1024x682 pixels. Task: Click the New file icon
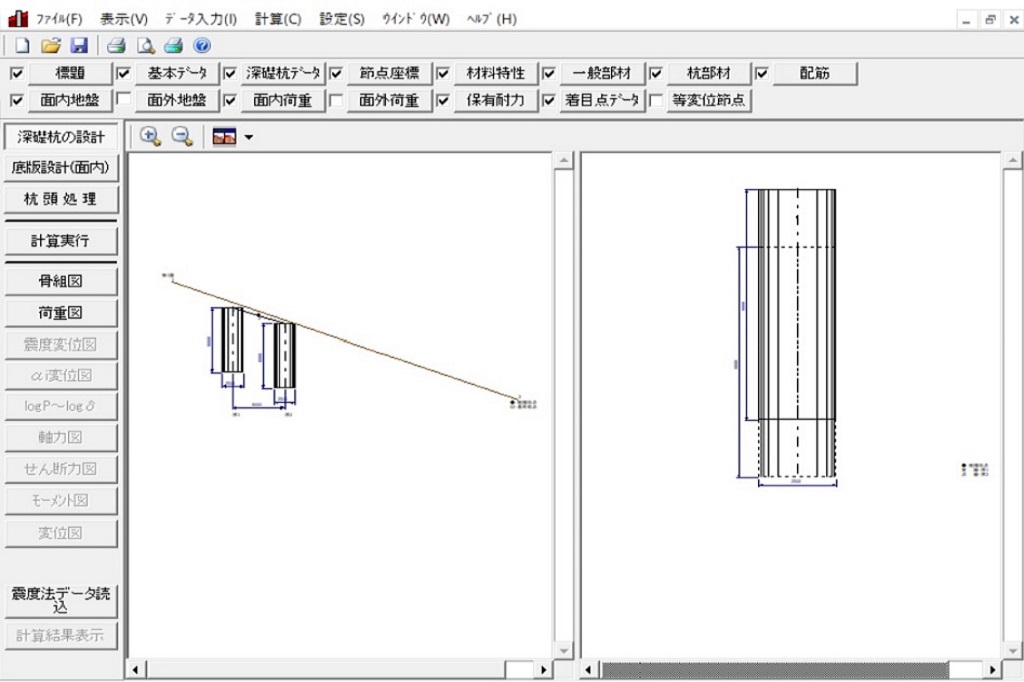[x=22, y=46]
